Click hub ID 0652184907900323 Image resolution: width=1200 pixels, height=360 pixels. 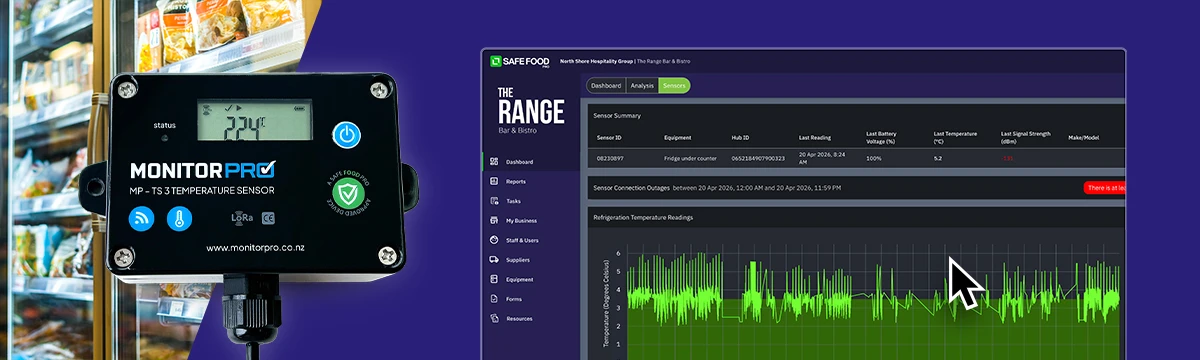pyautogui.click(x=758, y=158)
